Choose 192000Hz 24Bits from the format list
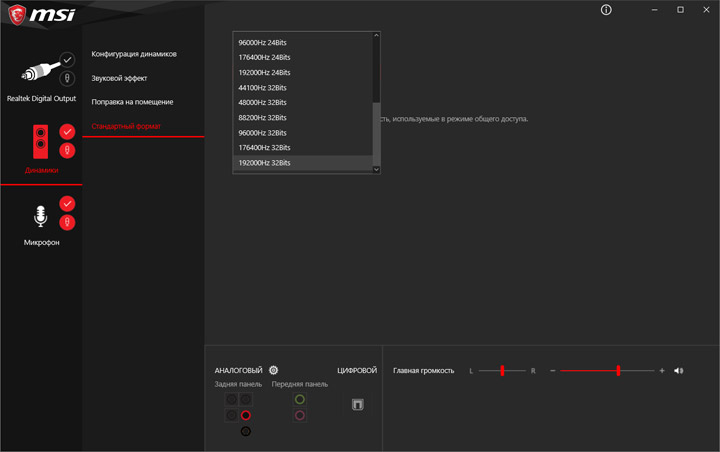This screenshot has height=452, width=720. click(303, 73)
